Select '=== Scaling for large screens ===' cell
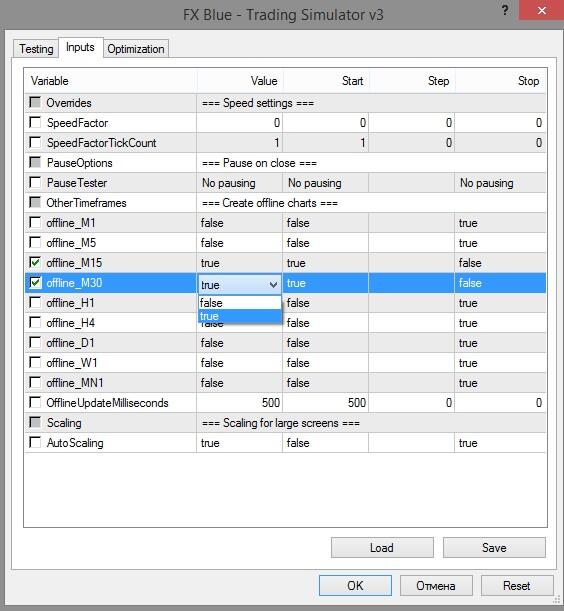This screenshot has width=564, height=611. (x=371, y=423)
